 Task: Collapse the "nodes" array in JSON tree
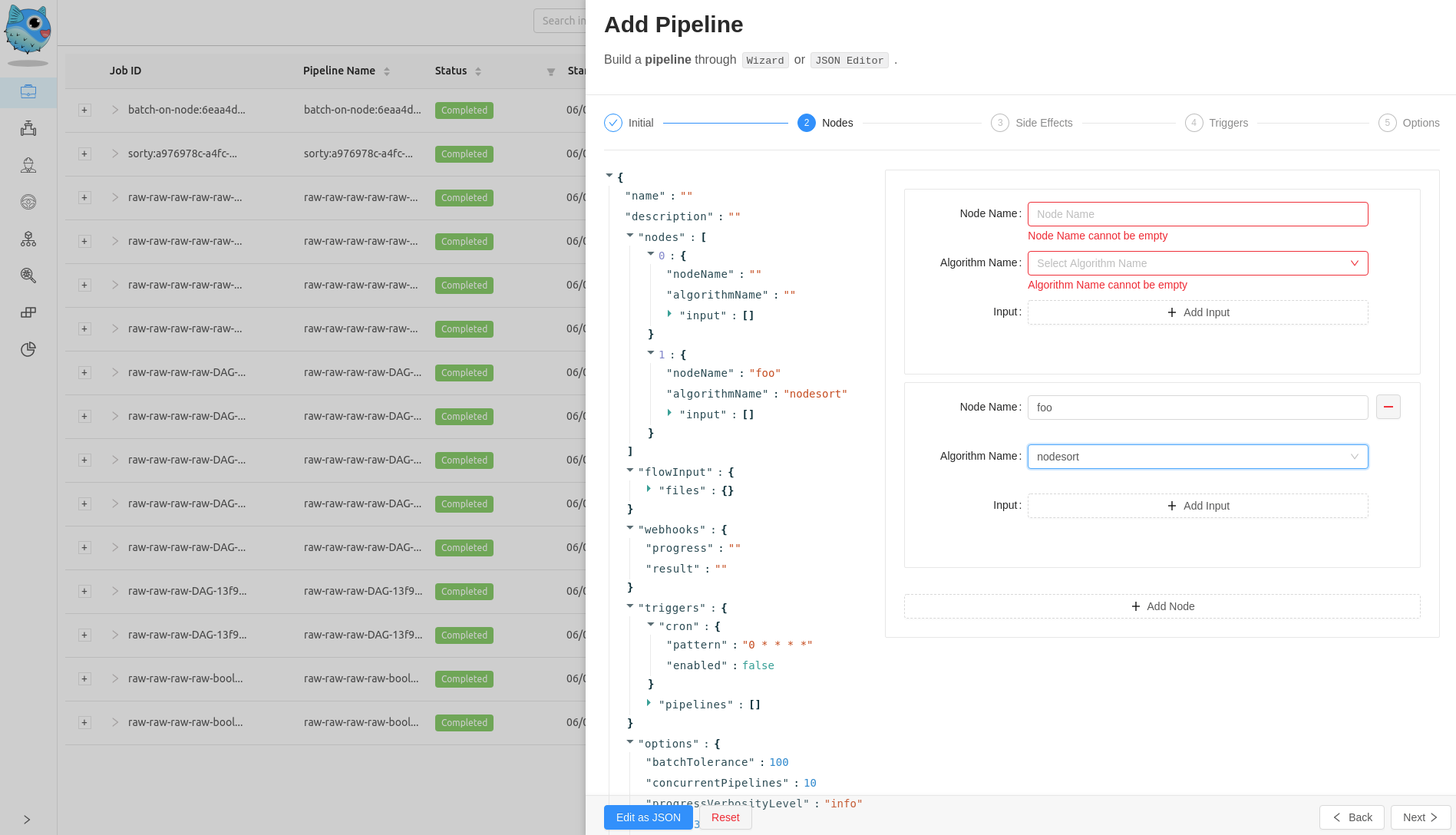click(x=630, y=236)
